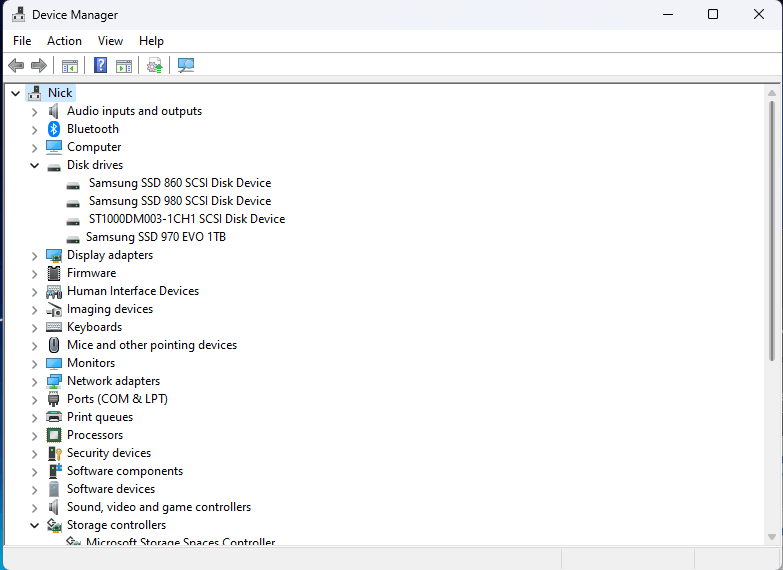Expand the Audio inputs and outputs category
The height and width of the screenshot is (570, 783).
click(x=34, y=112)
